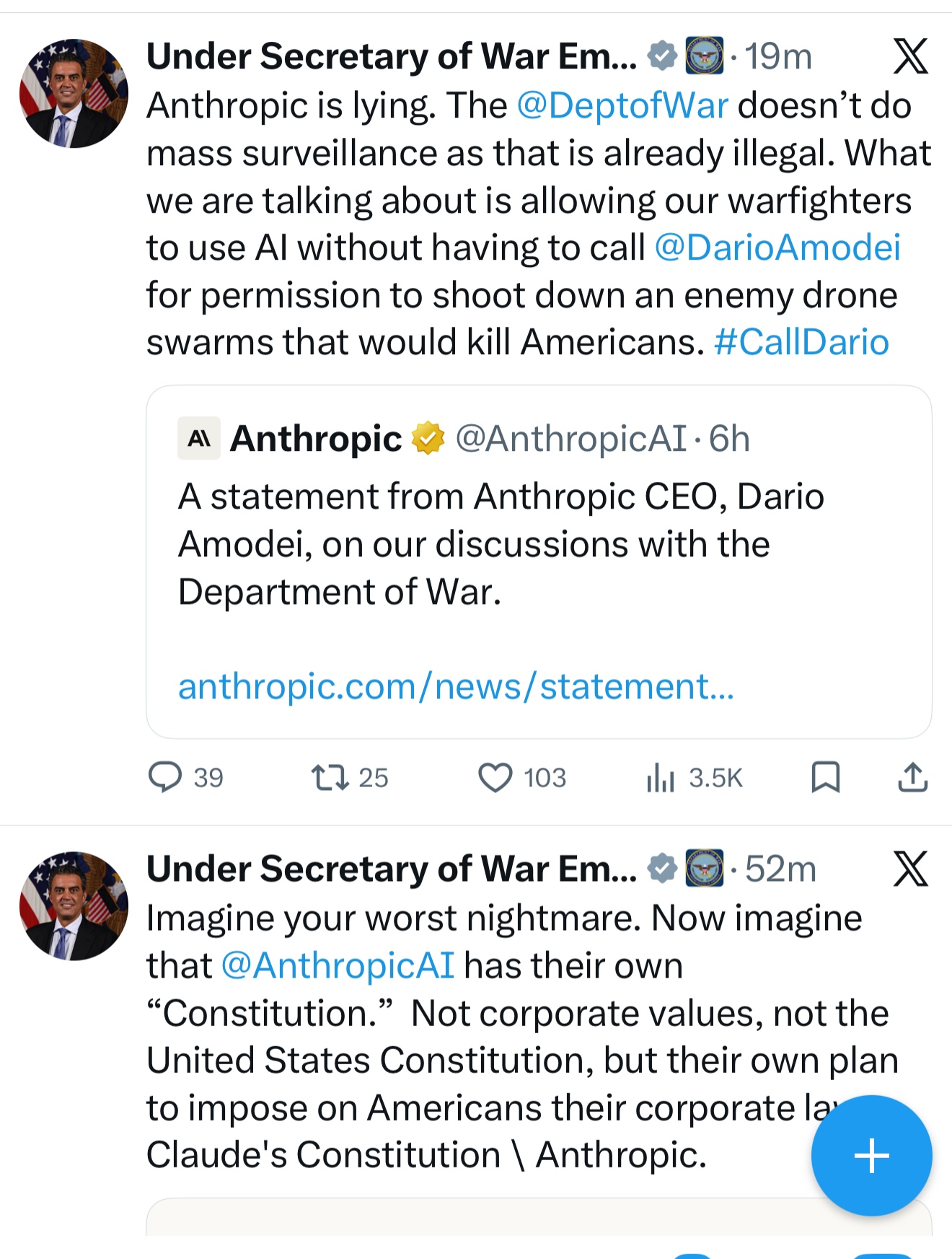This screenshot has width=952, height=1259.
Task: Tap the share icon on first post
Action: click(912, 778)
